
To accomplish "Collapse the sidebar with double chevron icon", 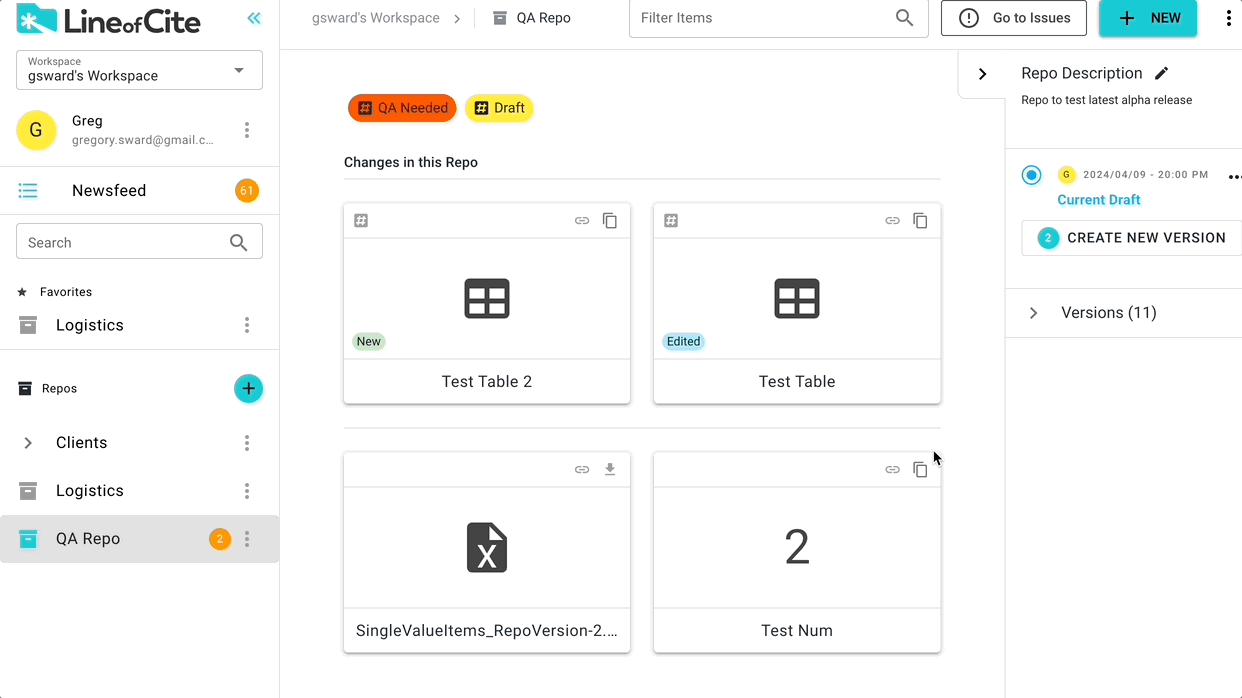I will point(254,18).
